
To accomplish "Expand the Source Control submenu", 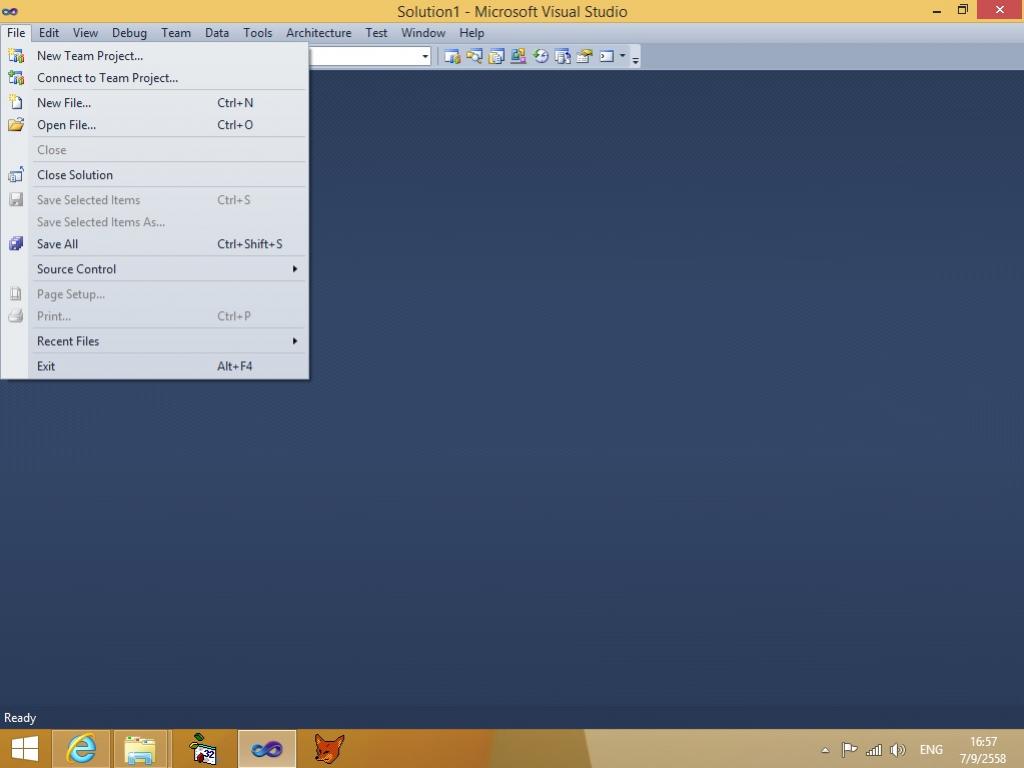I will click(x=155, y=269).
